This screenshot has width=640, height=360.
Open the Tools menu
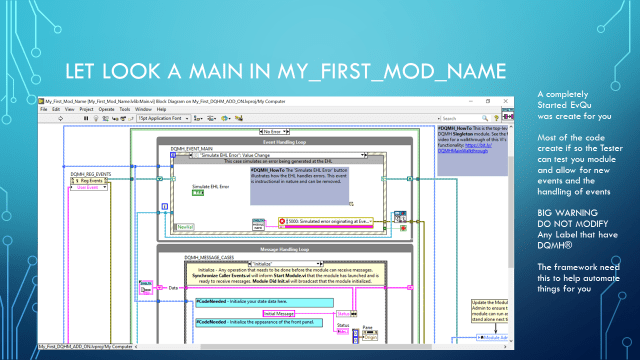[x=124, y=109]
